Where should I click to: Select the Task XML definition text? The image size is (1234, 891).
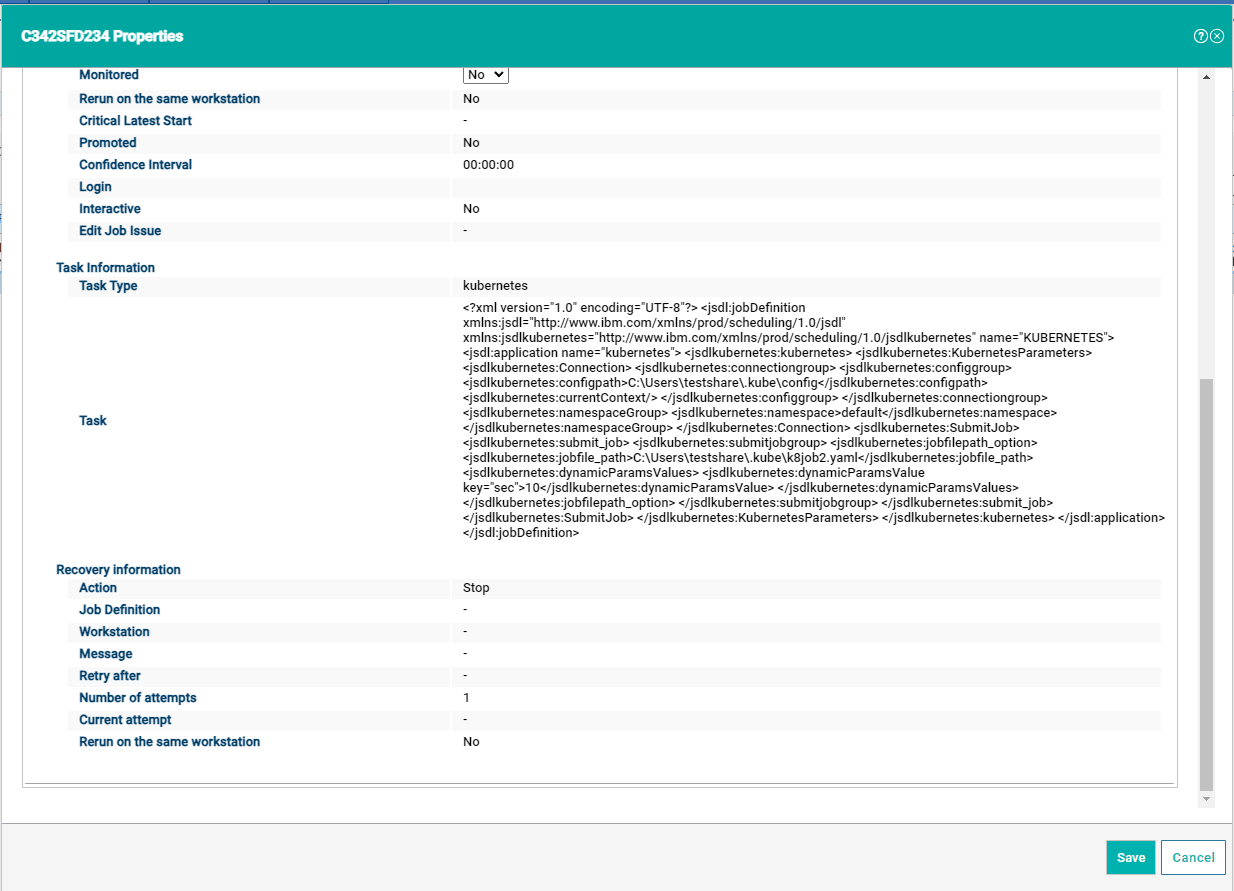click(810, 420)
